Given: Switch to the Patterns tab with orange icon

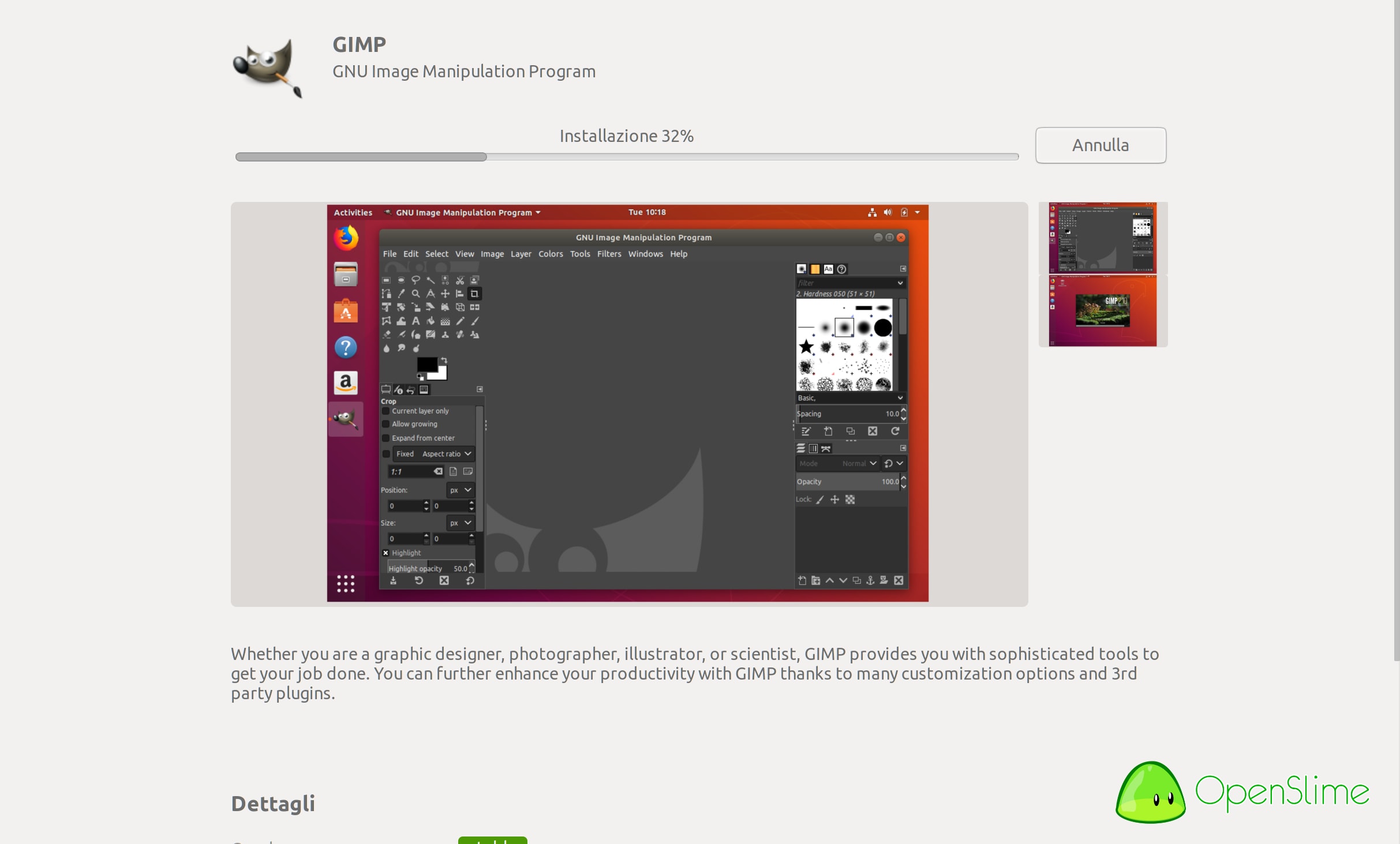Looking at the screenshot, I should tap(815, 269).
